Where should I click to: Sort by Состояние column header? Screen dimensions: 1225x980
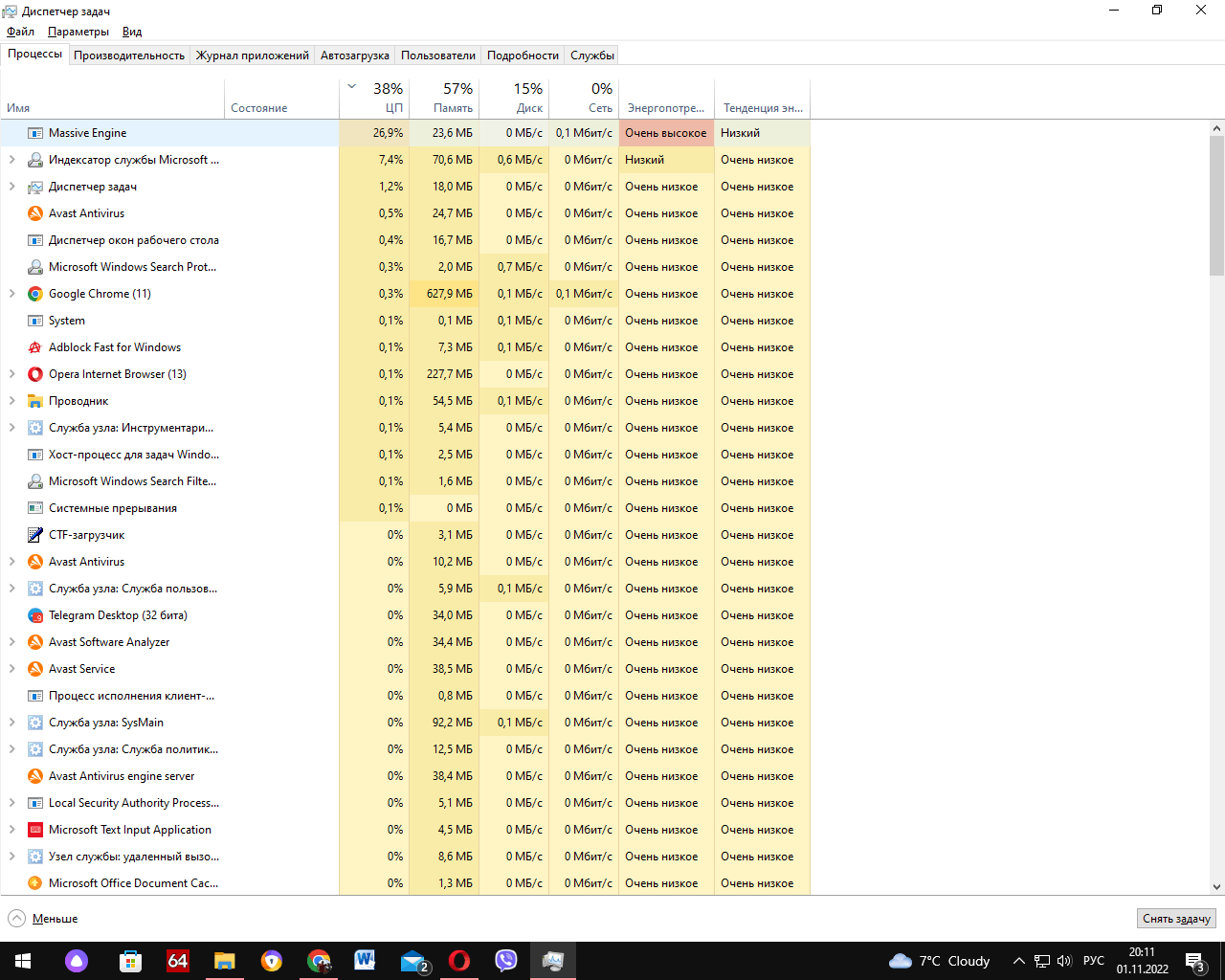281,99
